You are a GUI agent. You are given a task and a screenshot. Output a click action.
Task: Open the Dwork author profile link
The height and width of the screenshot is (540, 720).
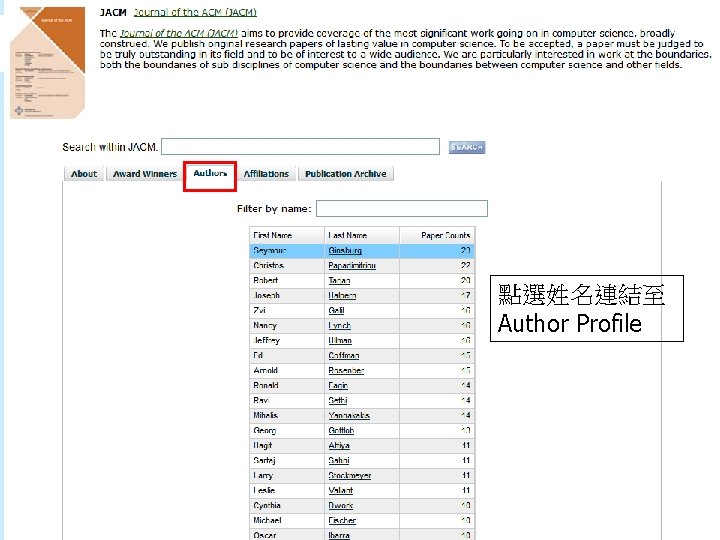(340, 506)
